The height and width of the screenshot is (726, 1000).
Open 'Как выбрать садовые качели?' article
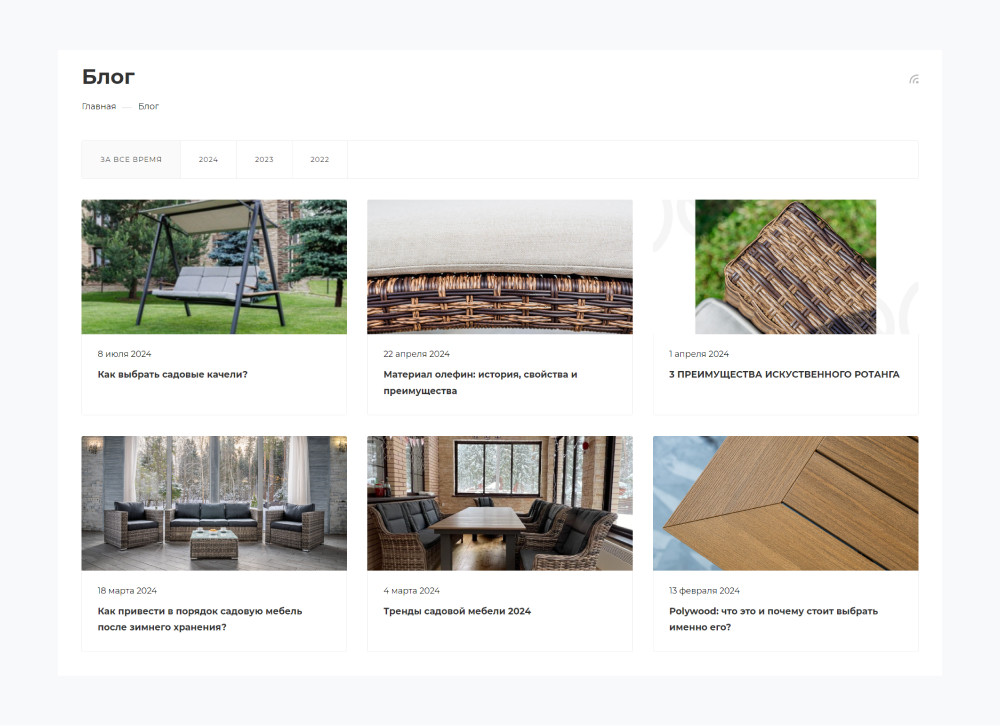[172, 374]
